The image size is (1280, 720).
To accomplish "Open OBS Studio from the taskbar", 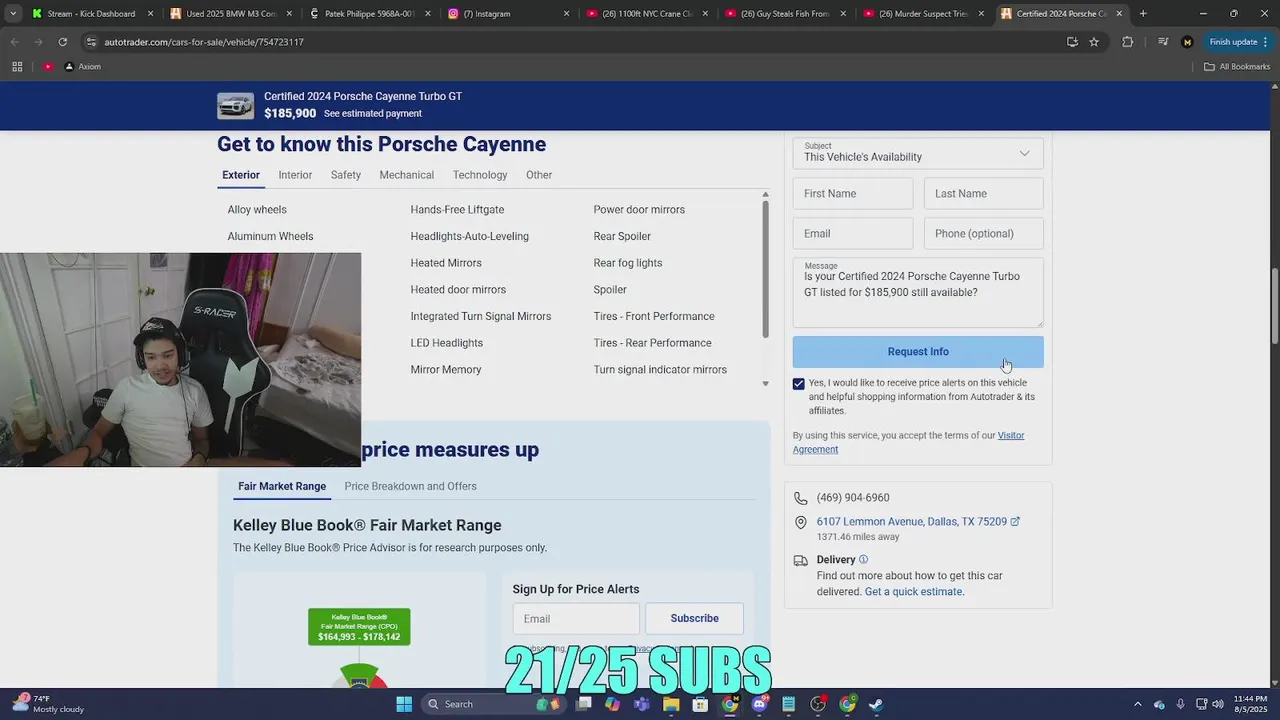I will pyautogui.click(x=818, y=704).
